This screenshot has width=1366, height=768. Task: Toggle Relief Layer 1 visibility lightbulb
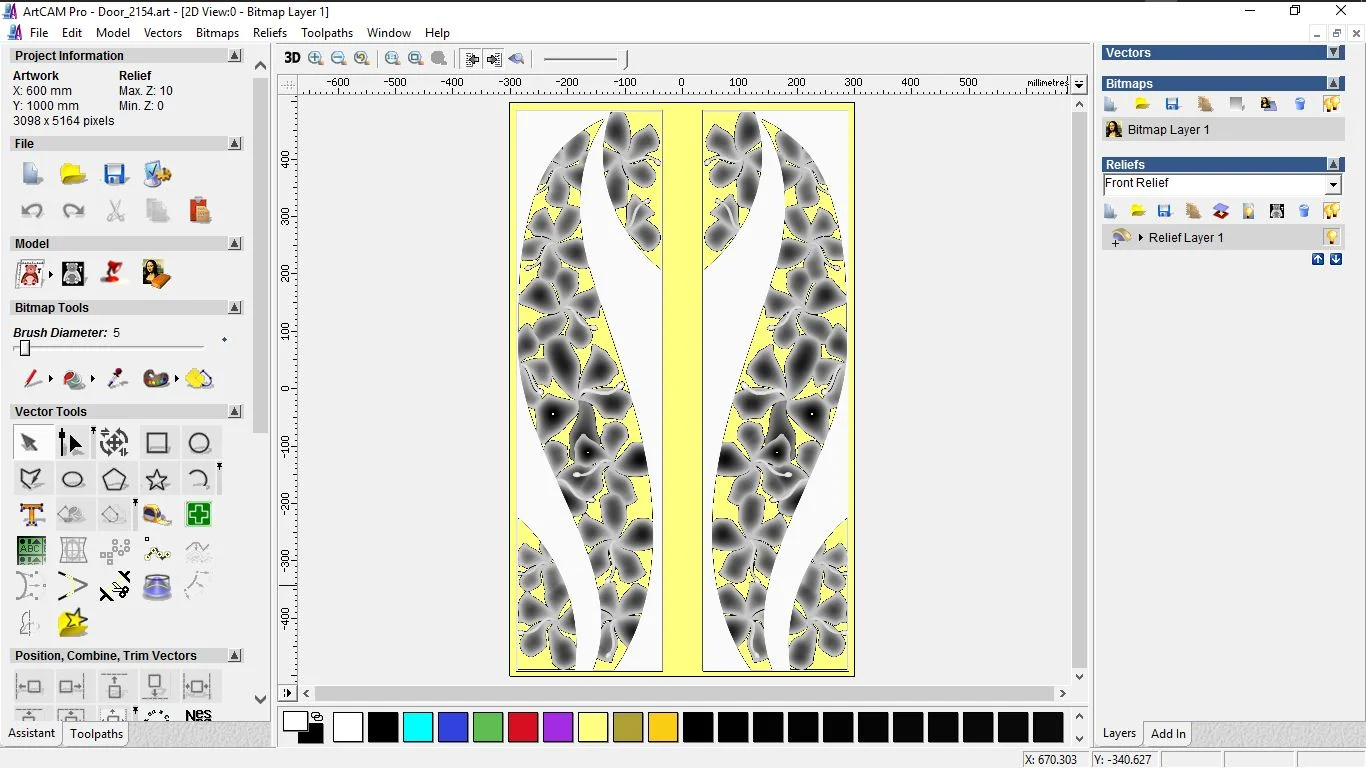[1331, 237]
